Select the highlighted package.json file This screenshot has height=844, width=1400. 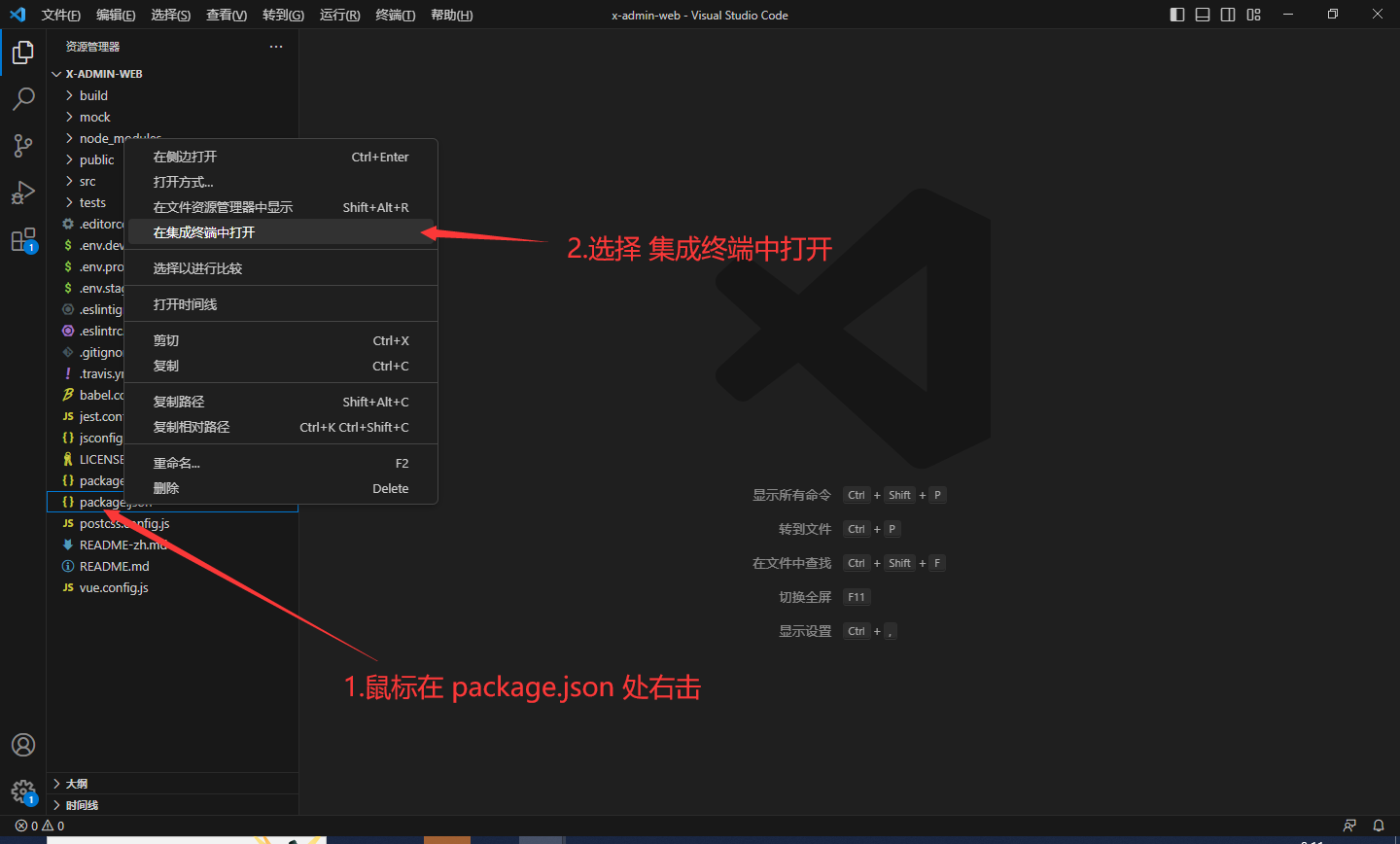coord(172,502)
